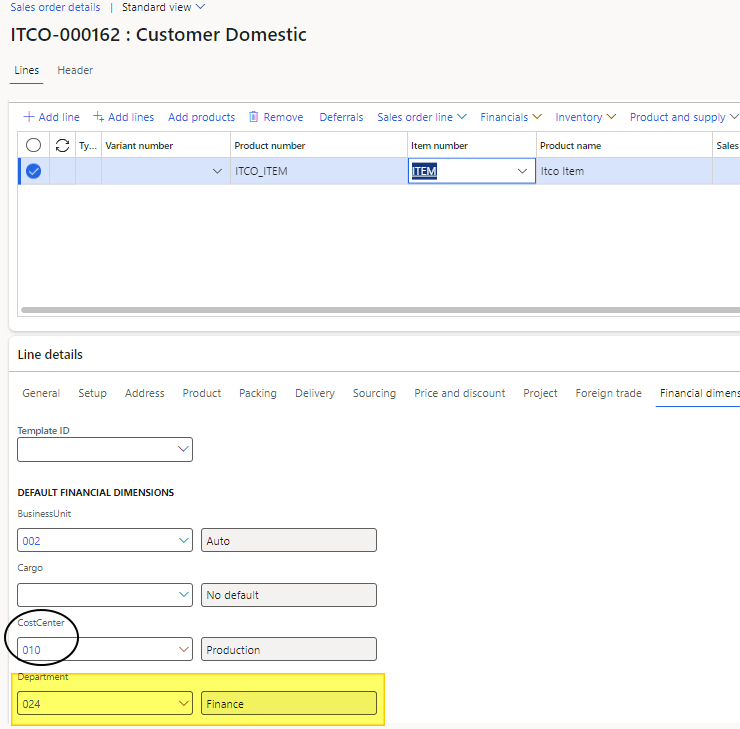This screenshot has width=740, height=729.
Task: Expand the BusinessUnit dropdown
Action: click(183, 540)
